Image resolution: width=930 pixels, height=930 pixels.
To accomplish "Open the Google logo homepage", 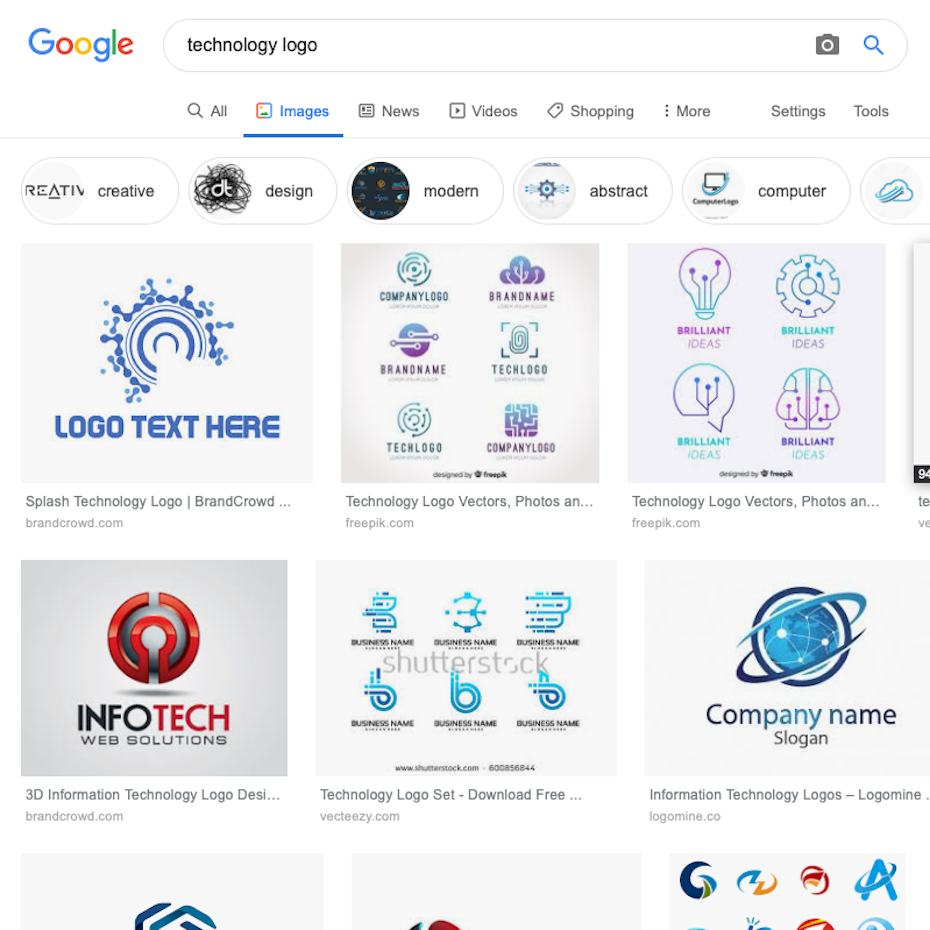I will click(x=81, y=44).
